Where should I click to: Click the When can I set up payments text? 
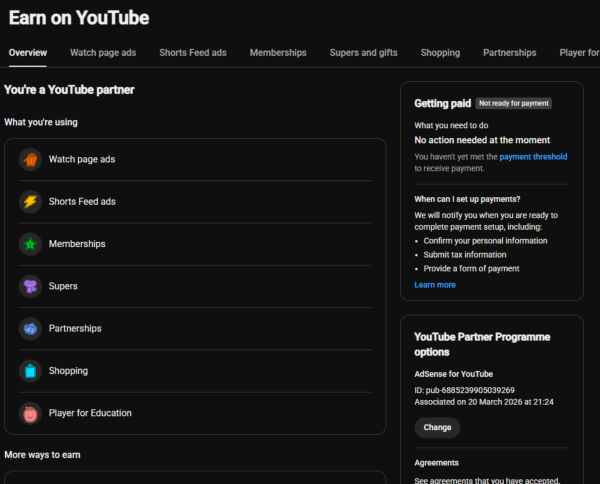point(467,199)
